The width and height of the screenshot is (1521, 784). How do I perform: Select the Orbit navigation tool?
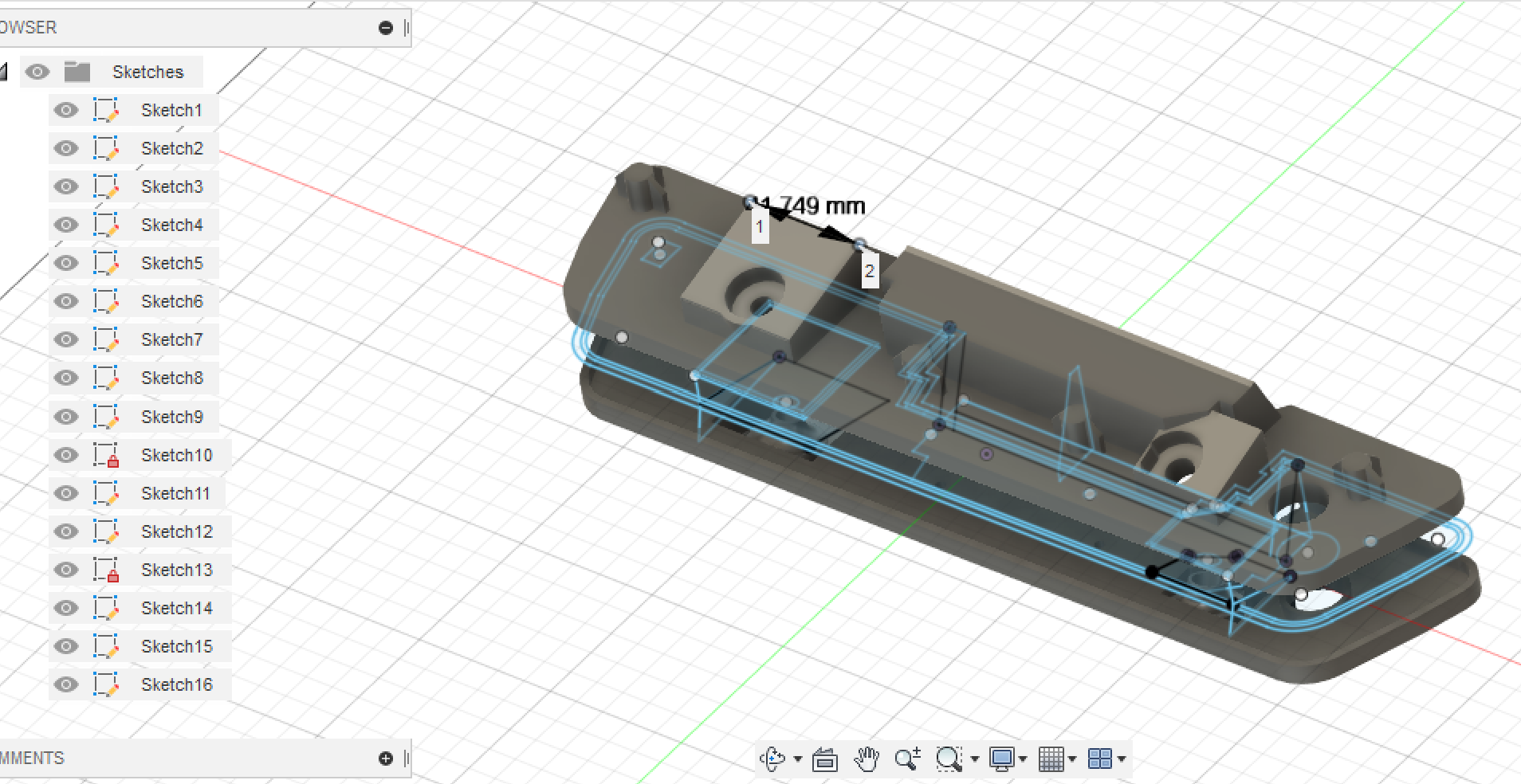coord(772,759)
